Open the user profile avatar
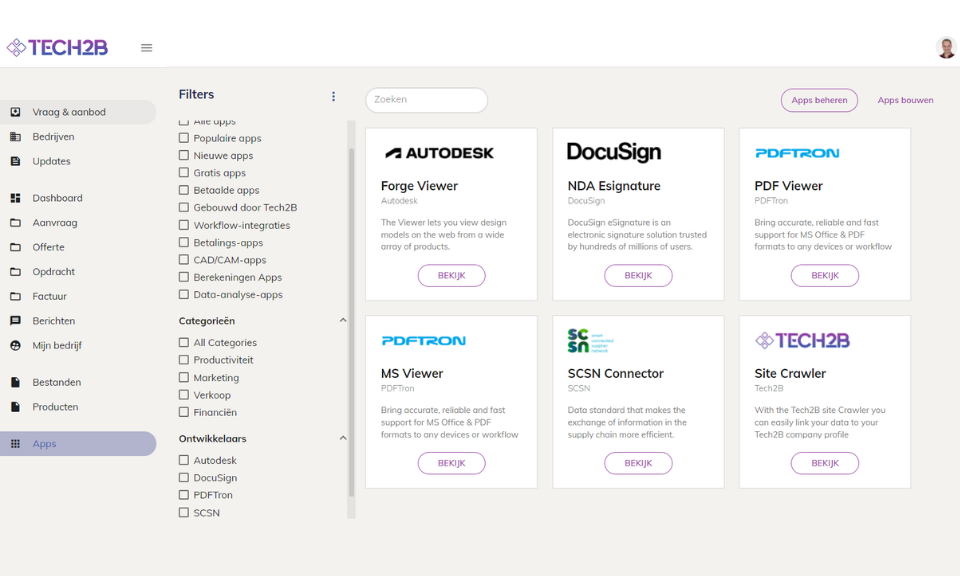This screenshot has width=960, height=576. click(x=945, y=47)
